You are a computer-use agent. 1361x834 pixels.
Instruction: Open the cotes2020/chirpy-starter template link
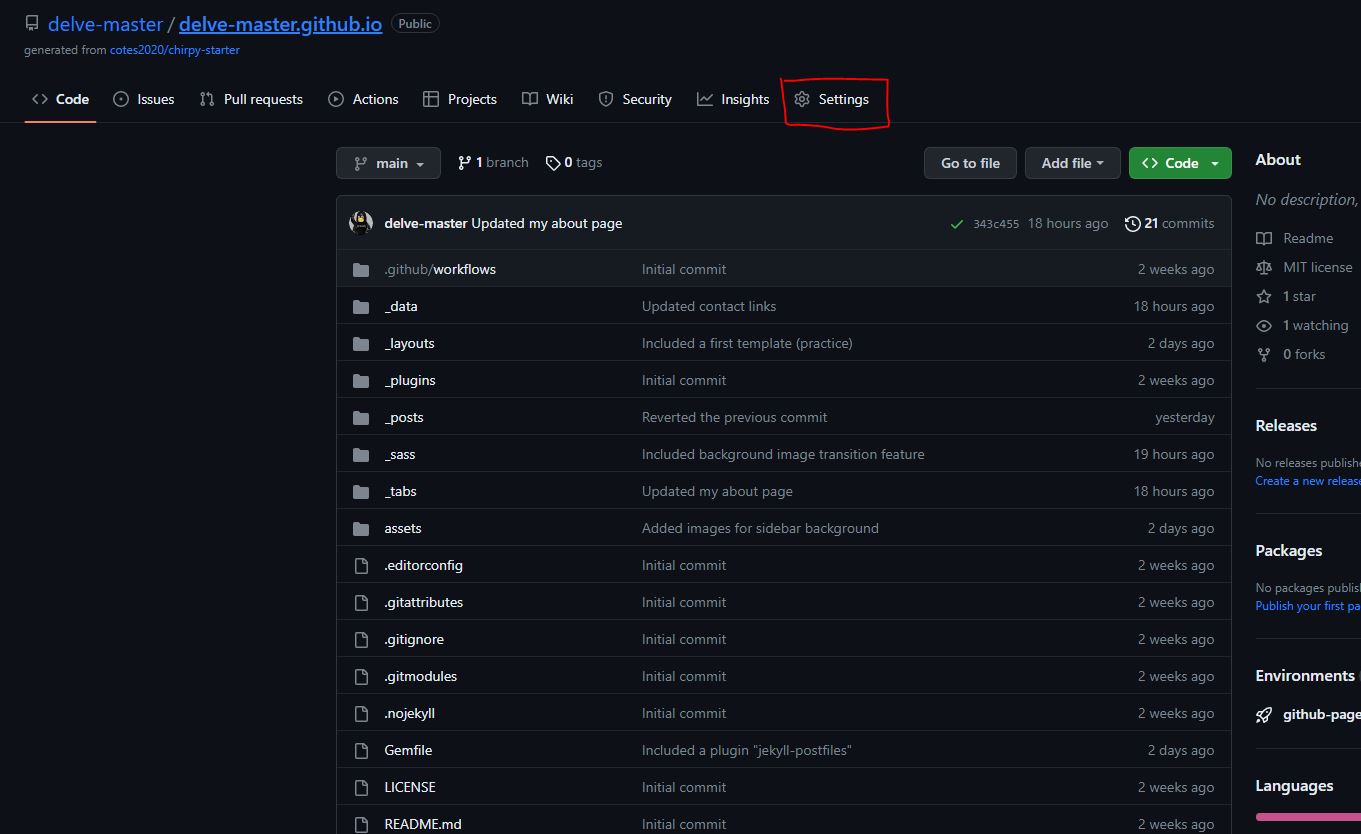[175, 49]
